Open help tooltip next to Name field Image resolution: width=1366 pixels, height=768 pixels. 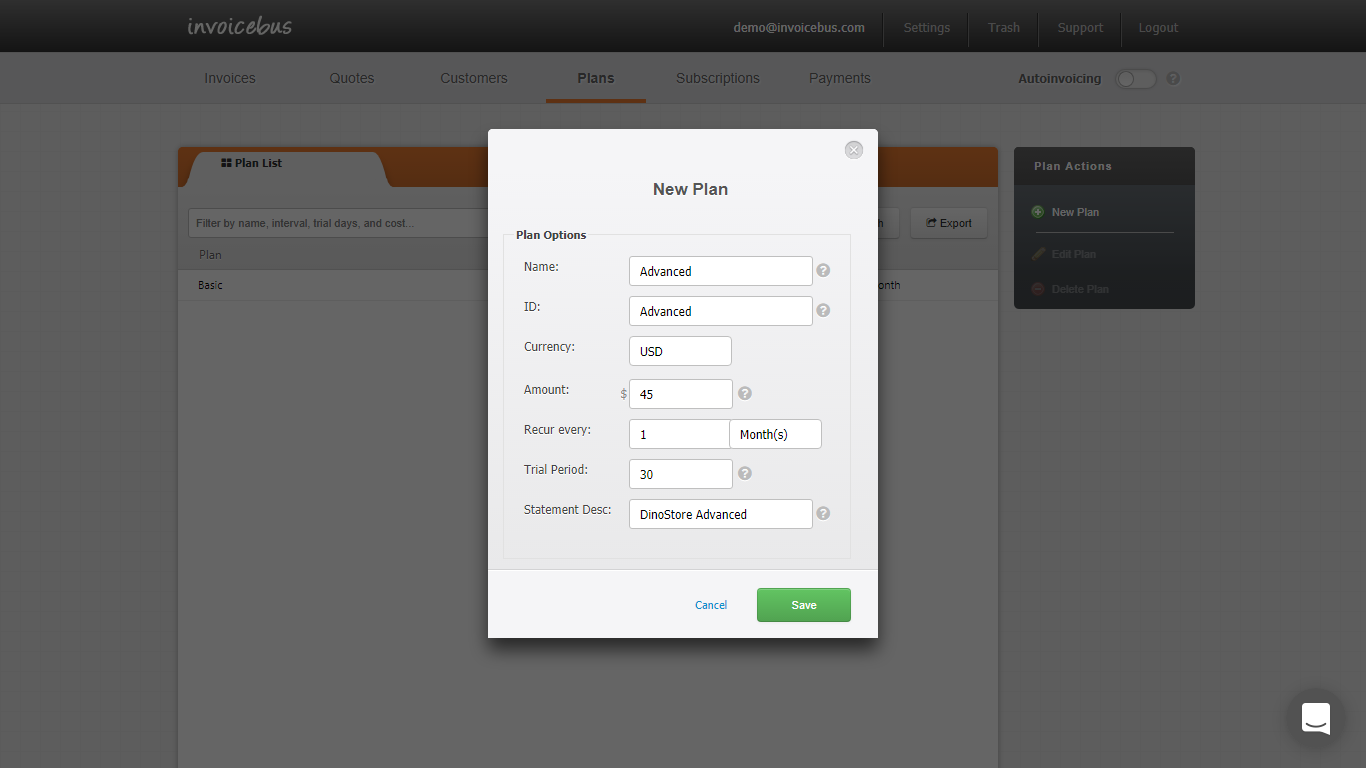click(823, 270)
